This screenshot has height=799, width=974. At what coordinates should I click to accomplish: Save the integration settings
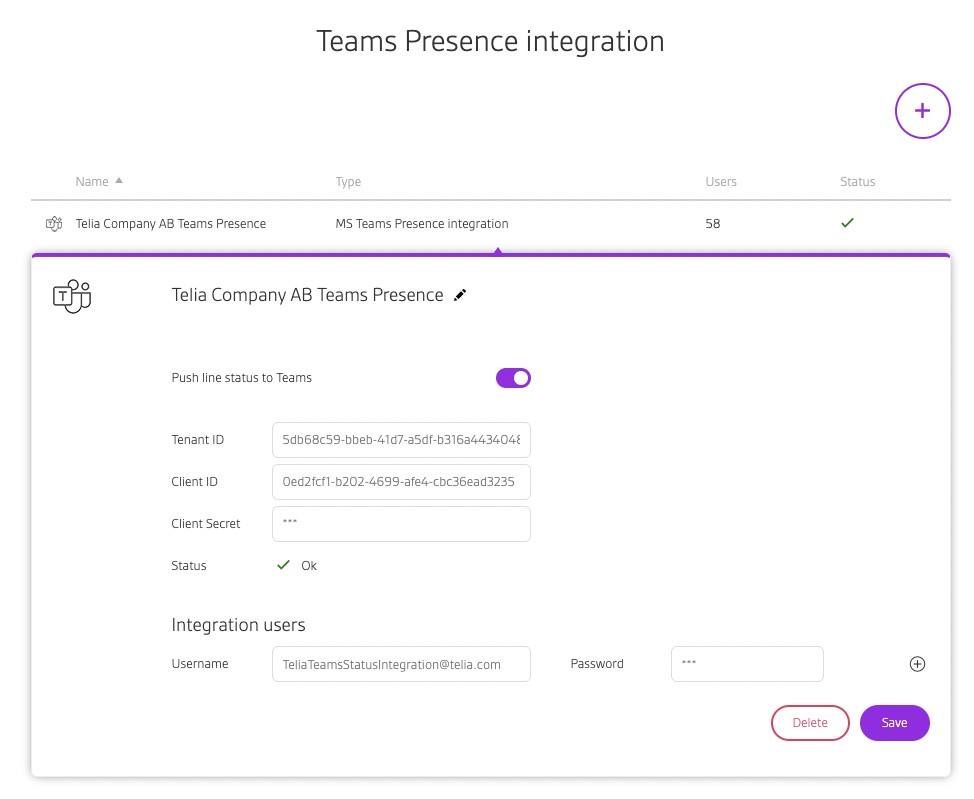pyautogui.click(x=894, y=723)
